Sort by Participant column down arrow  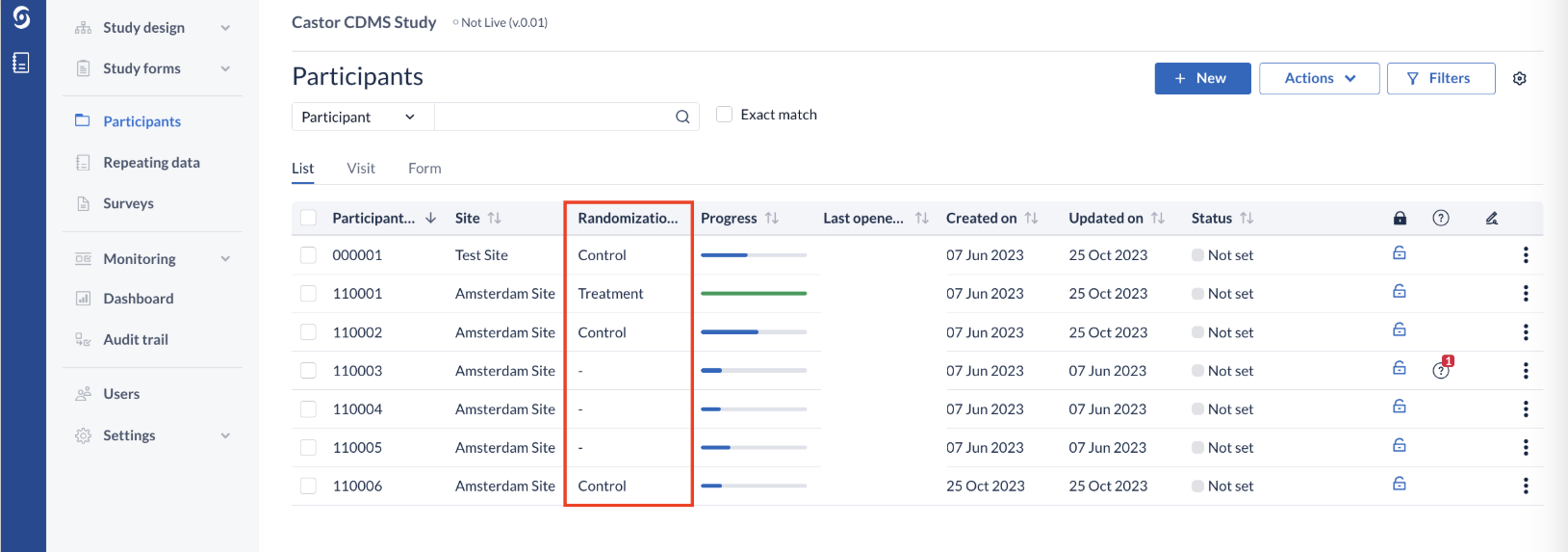[430, 219]
